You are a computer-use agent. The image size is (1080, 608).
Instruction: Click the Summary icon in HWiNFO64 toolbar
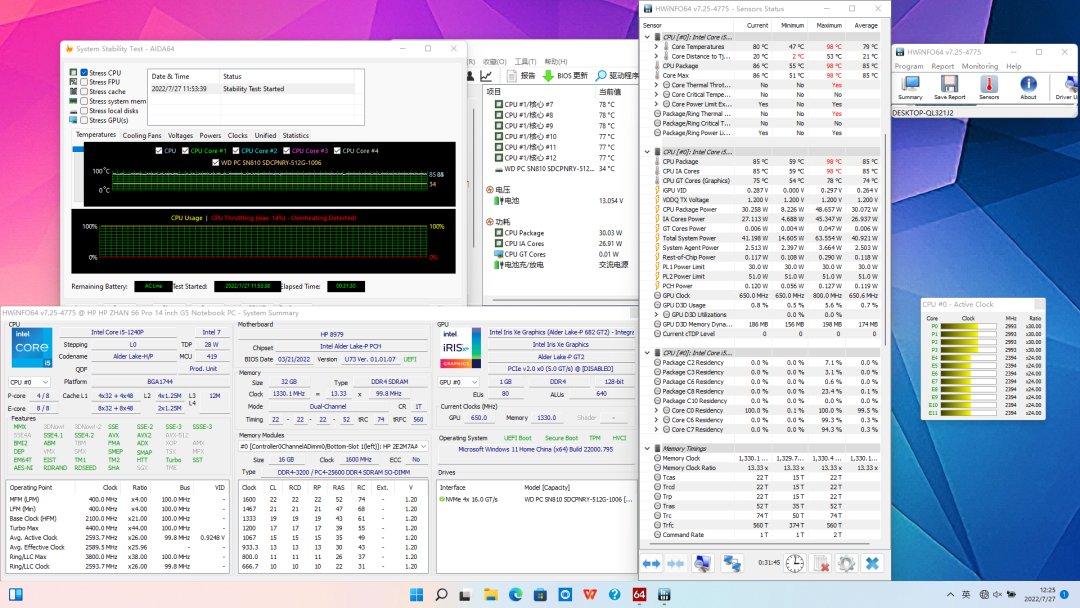[x=910, y=86]
